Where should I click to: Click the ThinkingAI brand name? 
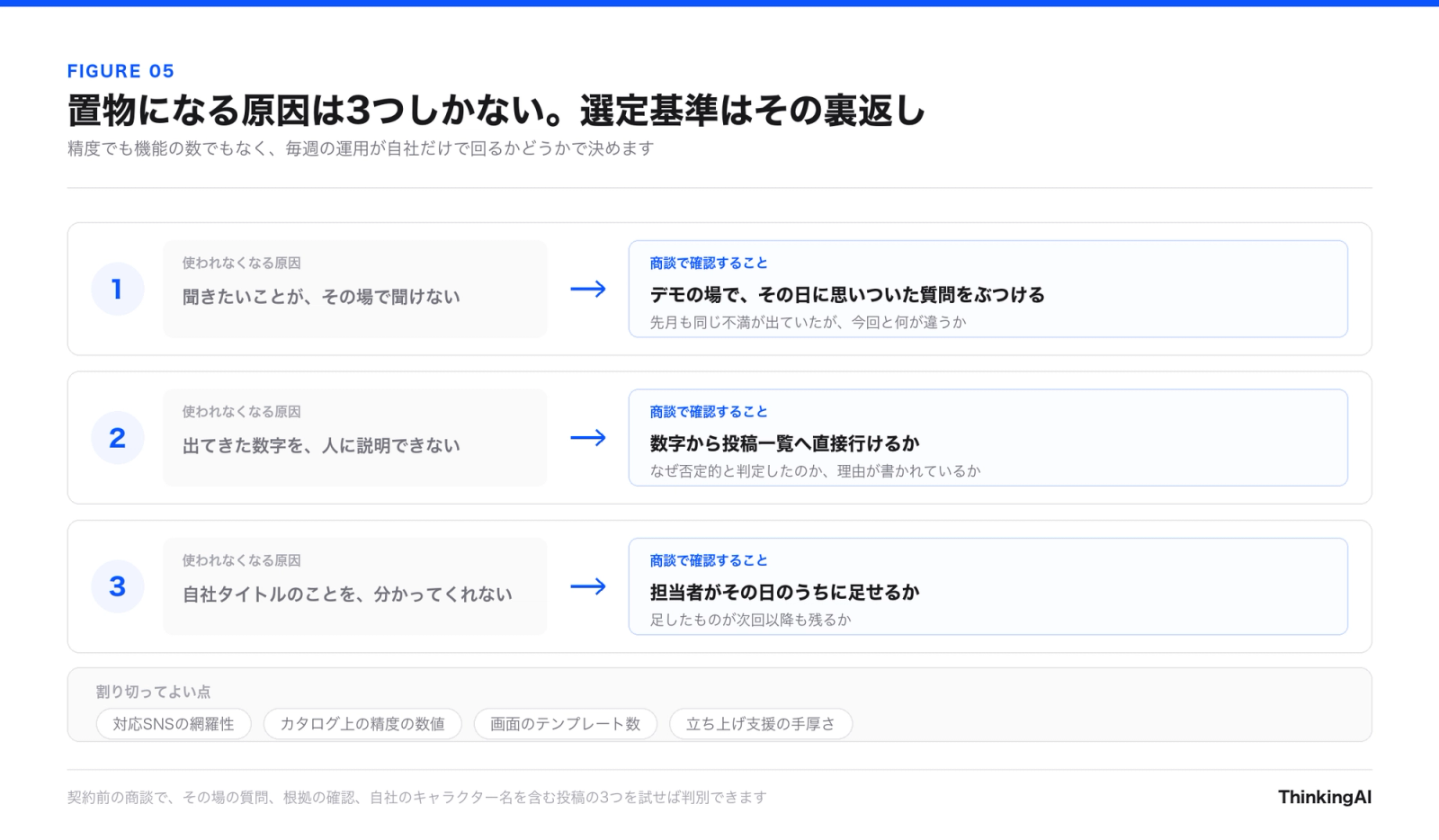pyautogui.click(x=1325, y=797)
